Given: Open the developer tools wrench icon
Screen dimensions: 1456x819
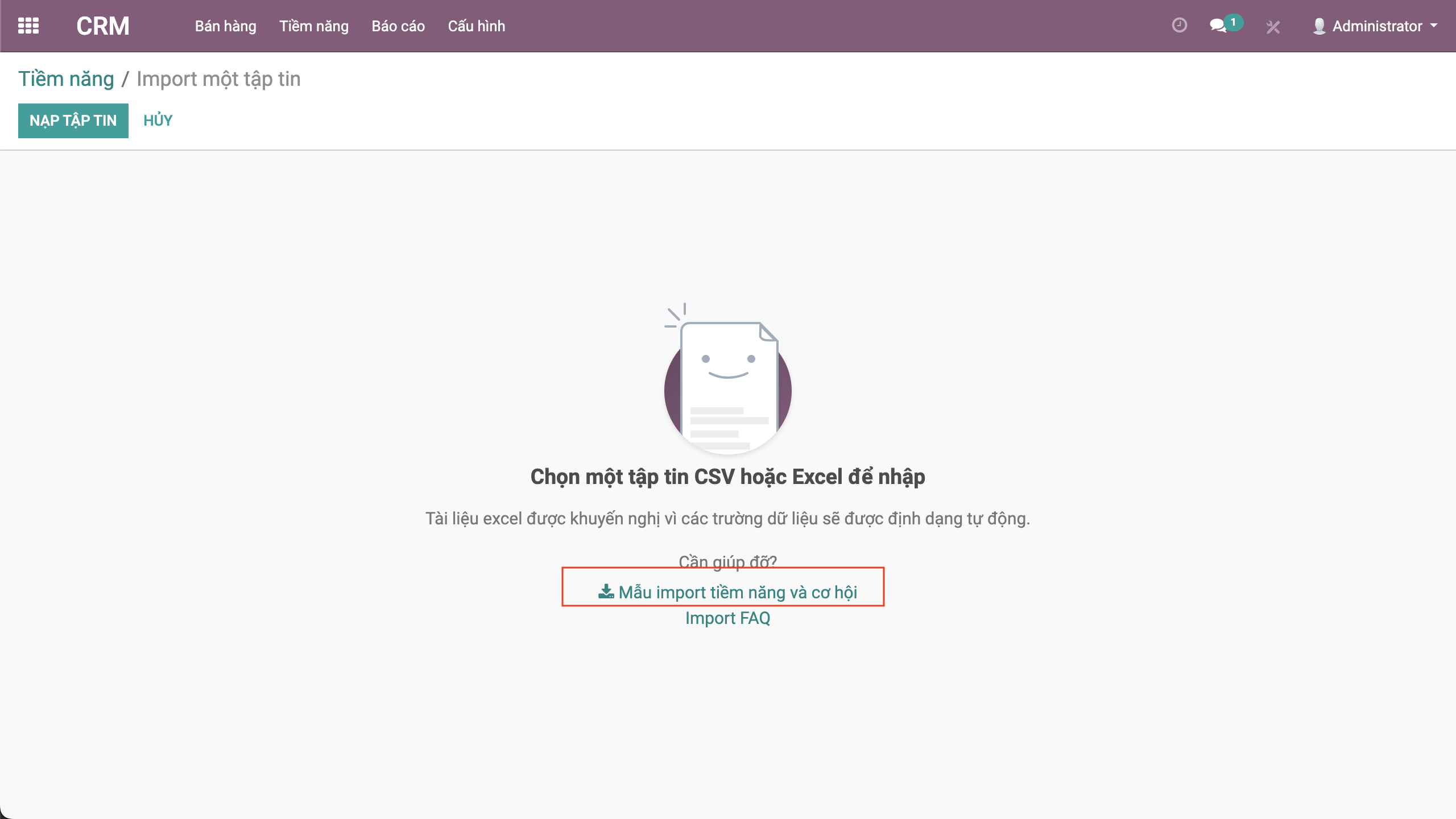Looking at the screenshot, I should pos(1273,27).
